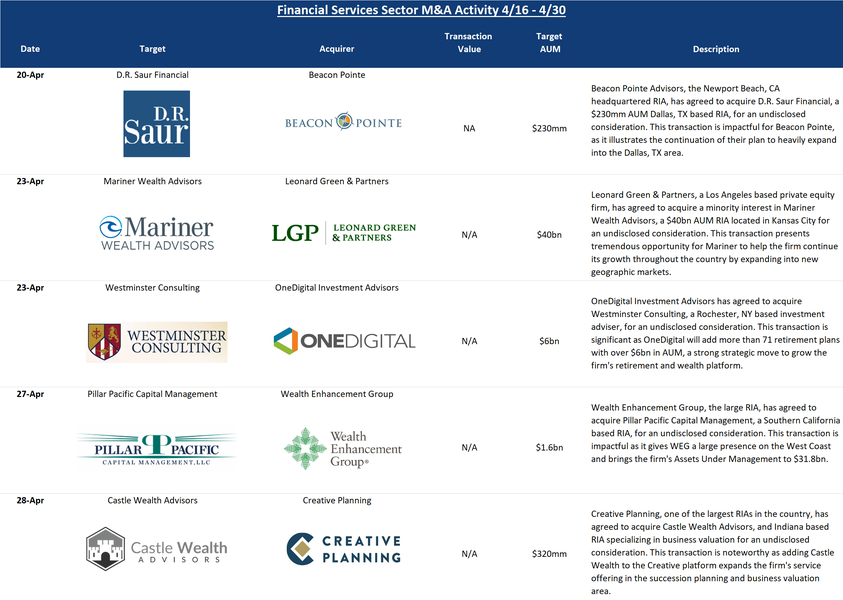
Task: Click the 'Wealth Enhancement Group' acquirer name
Action: pyautogui.click(x=337, y=394)
